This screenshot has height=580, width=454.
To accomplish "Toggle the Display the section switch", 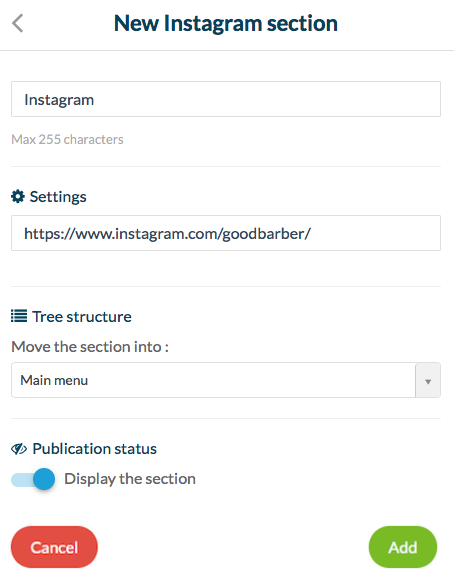I will tap(33, 479).
